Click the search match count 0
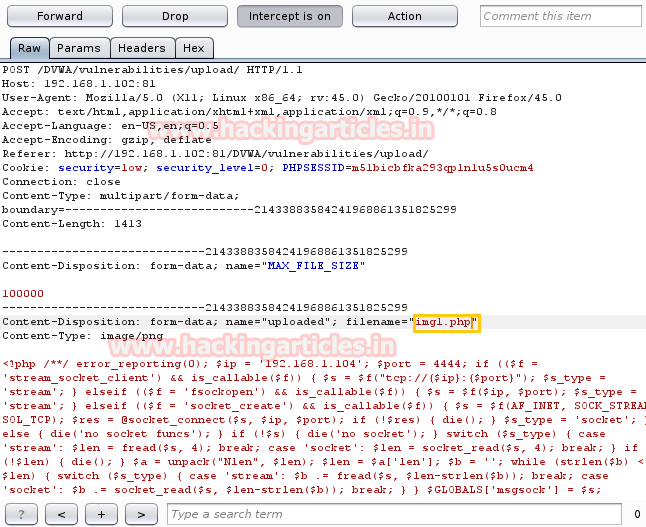 pos(637,514)
